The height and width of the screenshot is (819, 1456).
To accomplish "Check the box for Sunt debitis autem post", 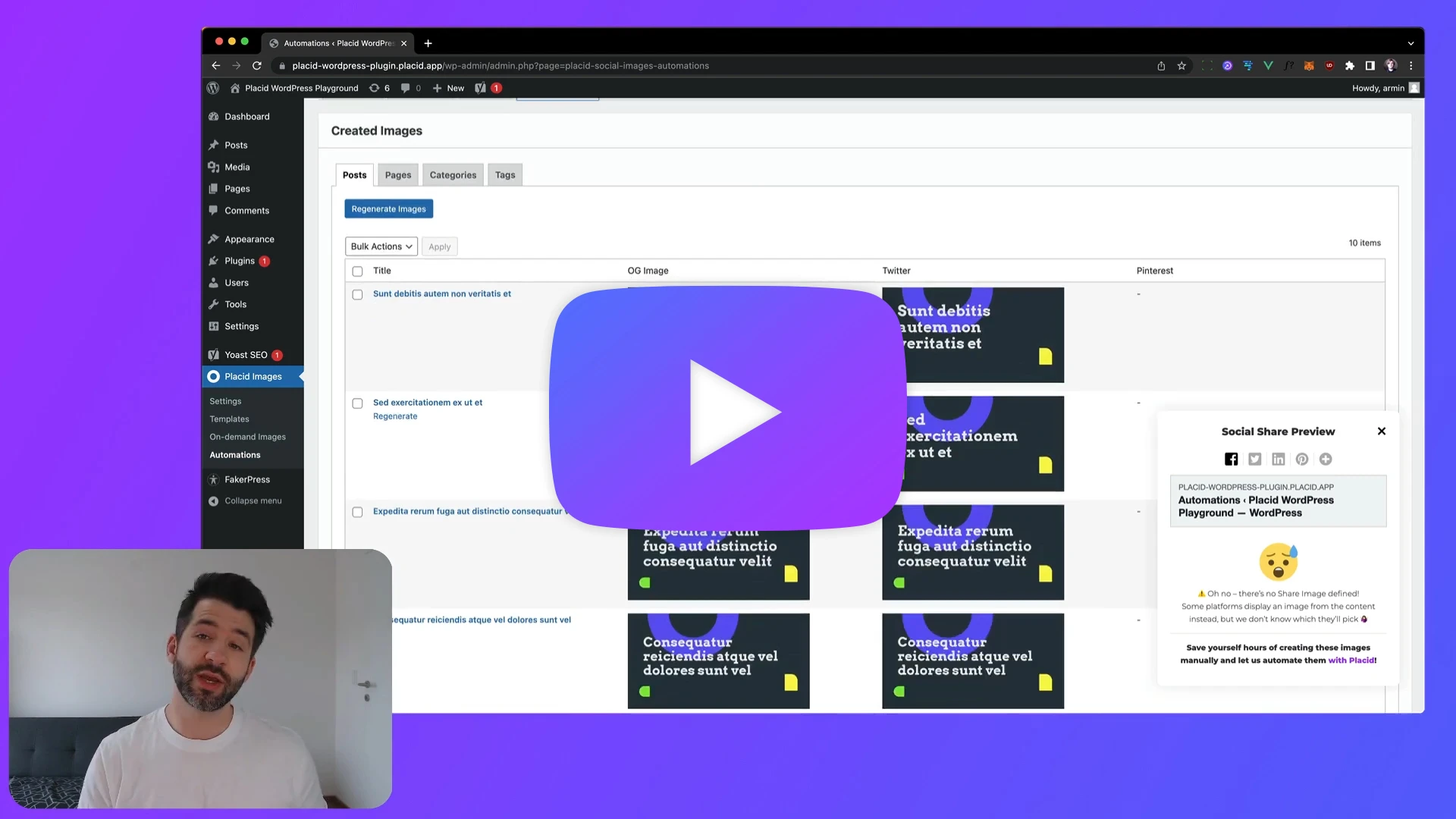I will coord(357,295).
